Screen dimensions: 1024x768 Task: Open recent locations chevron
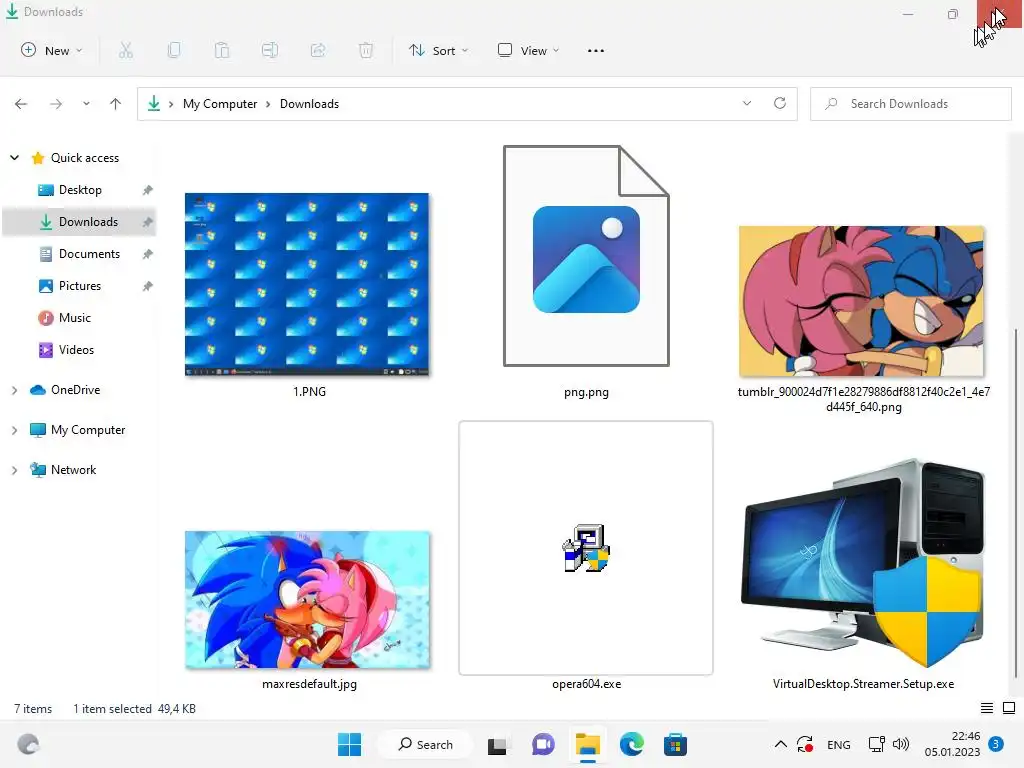[x=86, y=104]
